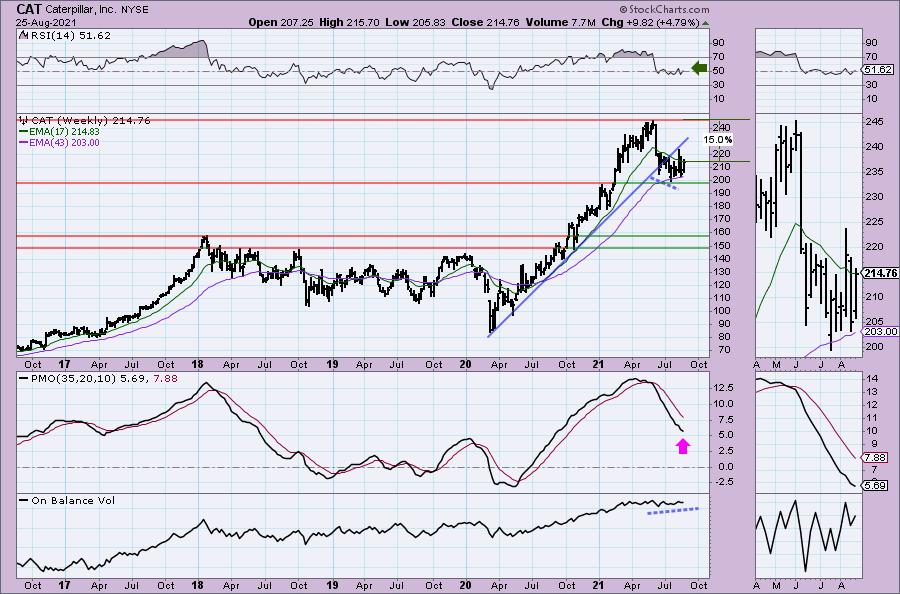Select the 25-Aug-2021 date label
900x594 pixels.
45,22
